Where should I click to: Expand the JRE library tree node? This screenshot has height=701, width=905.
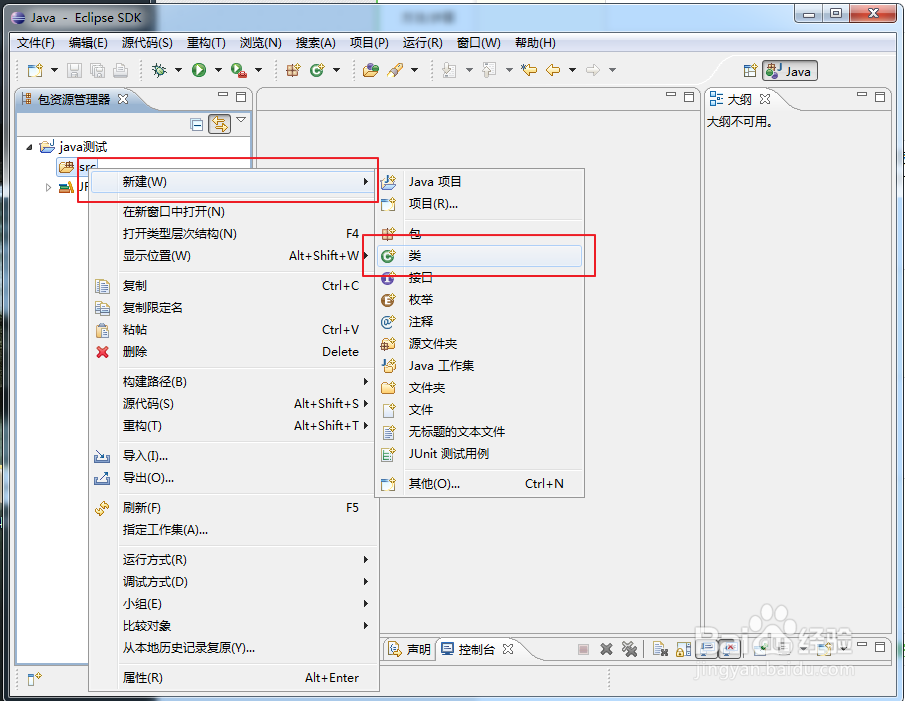pos(48,187)
